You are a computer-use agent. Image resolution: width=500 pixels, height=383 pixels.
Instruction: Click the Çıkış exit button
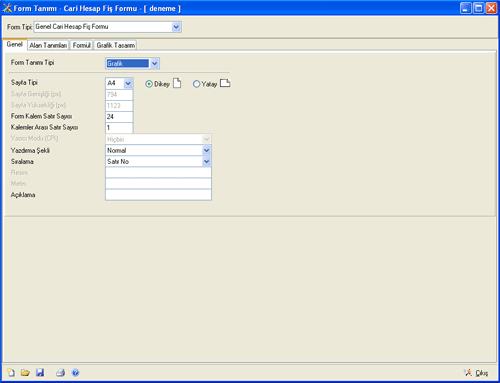point(476,373)
